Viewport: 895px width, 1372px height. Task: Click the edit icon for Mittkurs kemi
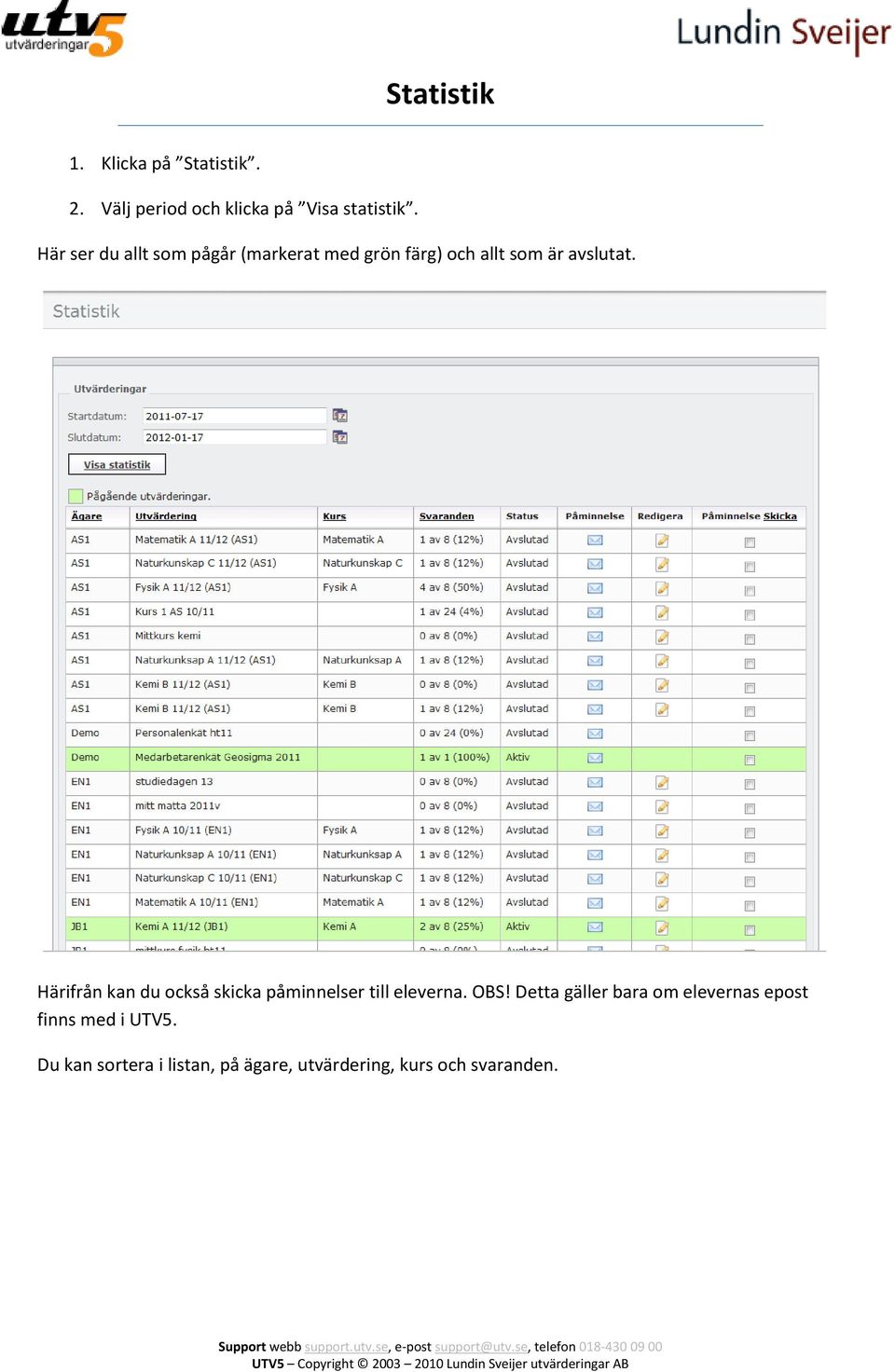[x=662, y=638]
